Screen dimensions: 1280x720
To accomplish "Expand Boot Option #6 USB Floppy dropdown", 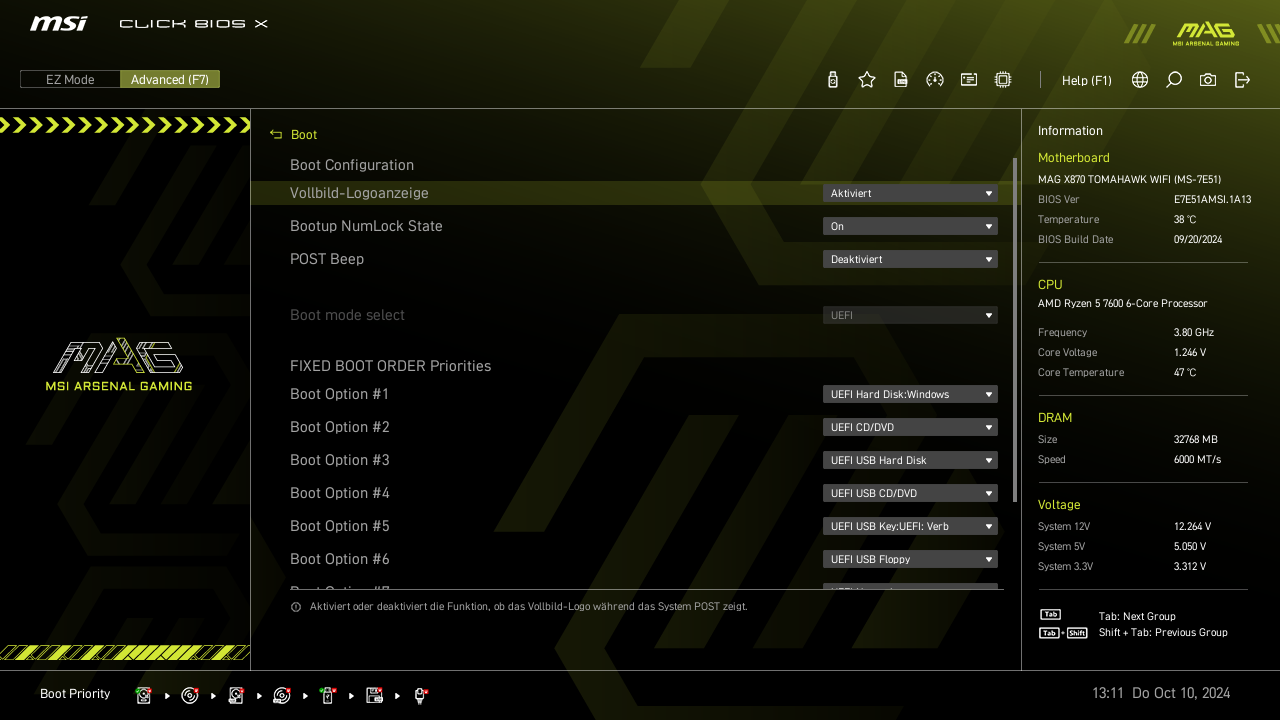I will point(910,559).
